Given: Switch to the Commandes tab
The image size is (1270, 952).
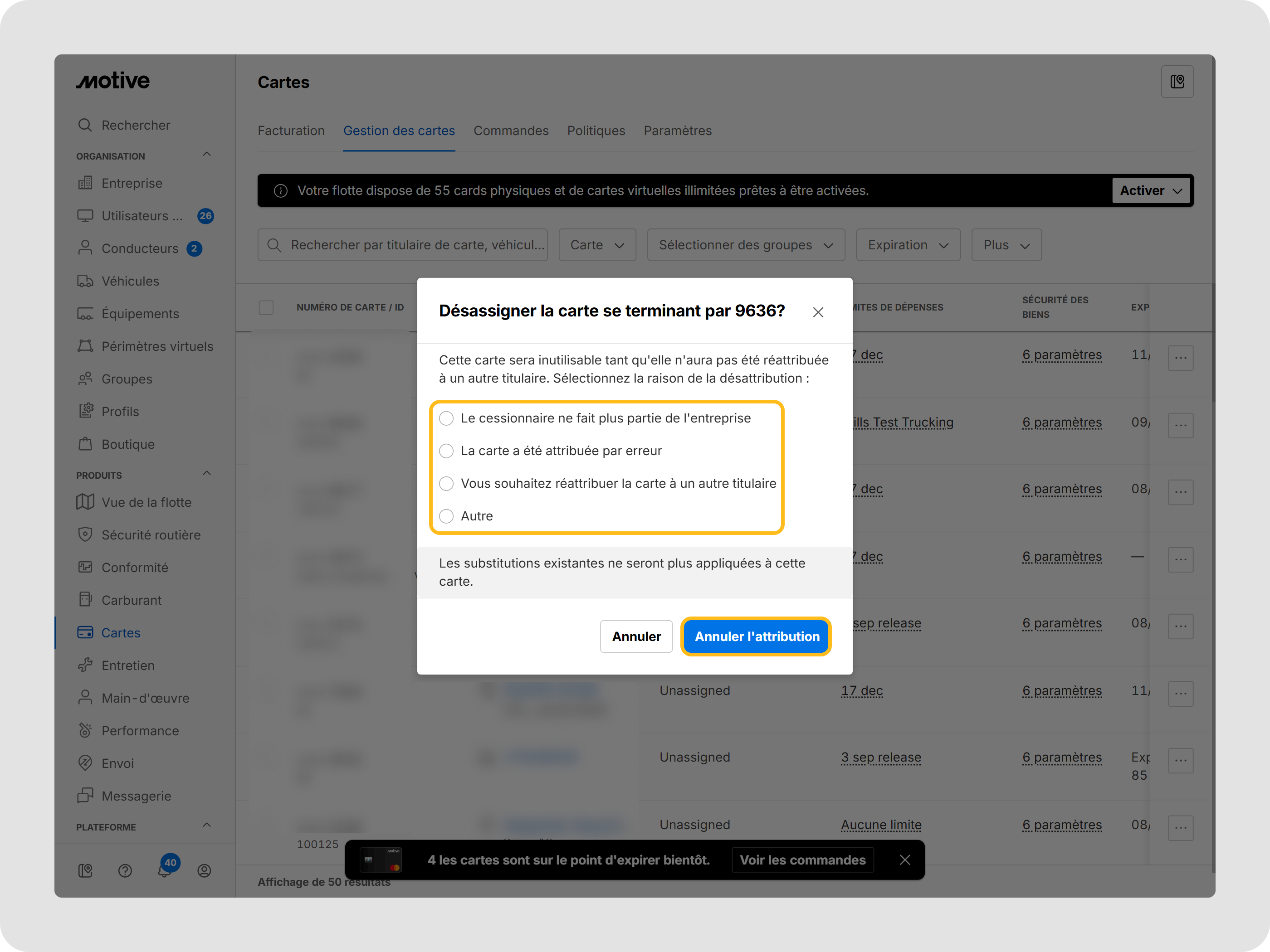Looking at the screenshot, I should pos(511,131).
